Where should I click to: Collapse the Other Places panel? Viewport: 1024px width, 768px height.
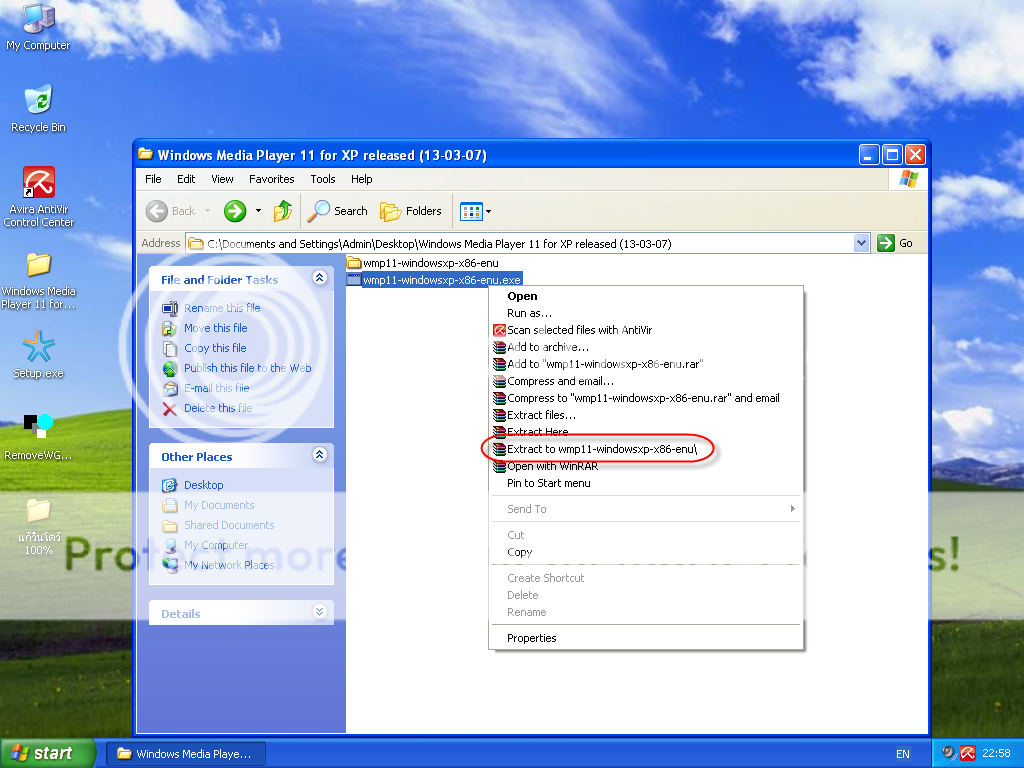(319, 455)
